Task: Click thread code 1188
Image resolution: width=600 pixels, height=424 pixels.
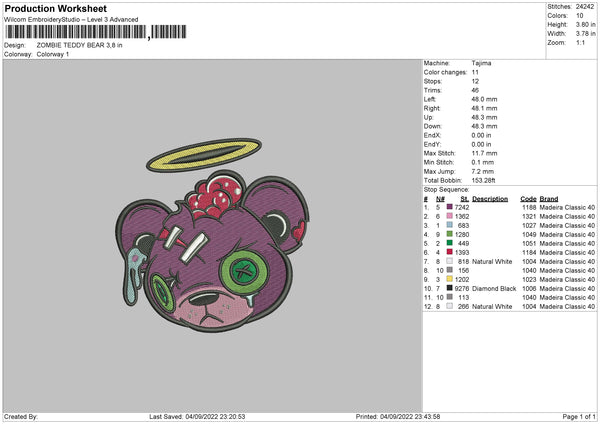Action: 529,207
